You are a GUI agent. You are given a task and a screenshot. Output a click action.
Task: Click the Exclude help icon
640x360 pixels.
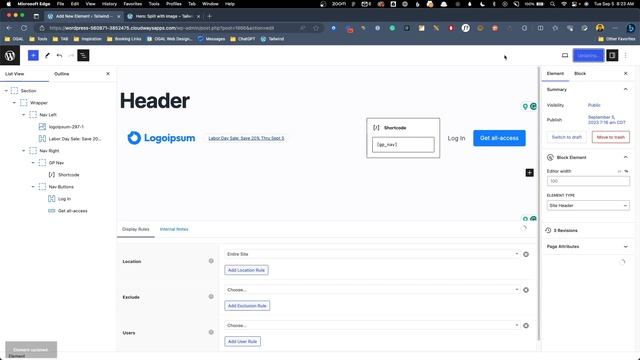(x=211, y=297)
